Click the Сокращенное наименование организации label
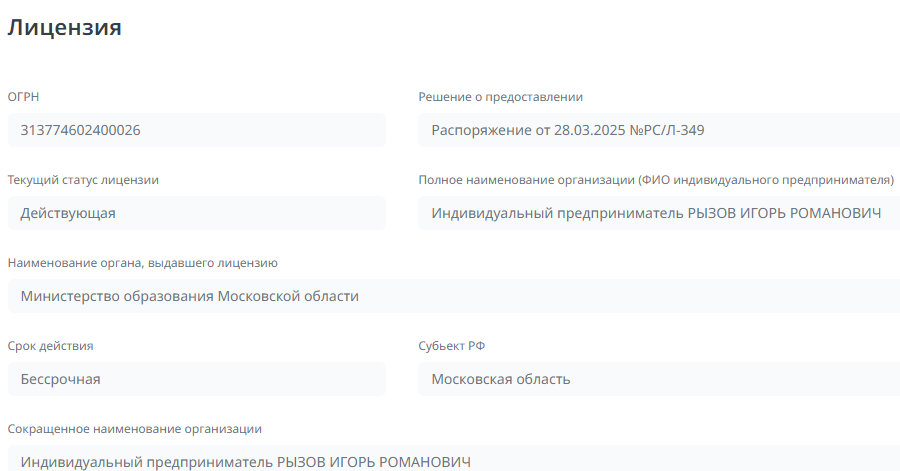900x471 pixels. [134, 429]
